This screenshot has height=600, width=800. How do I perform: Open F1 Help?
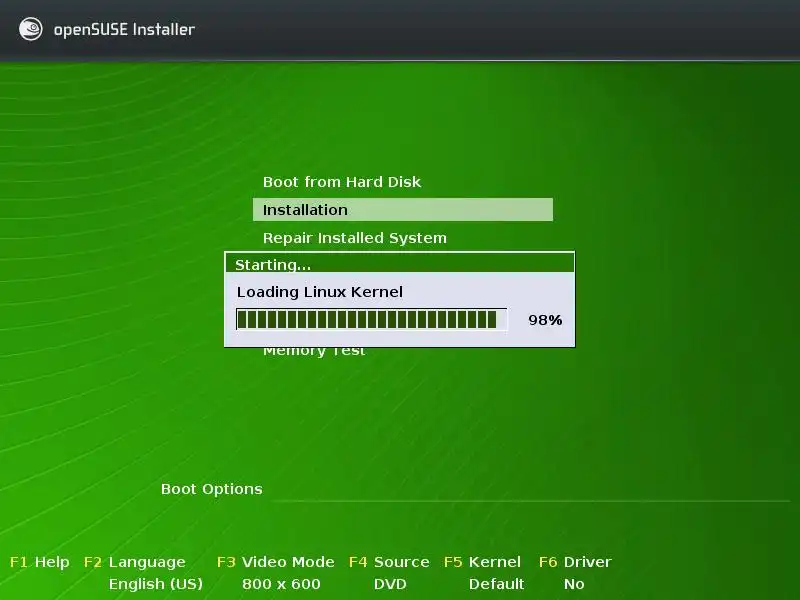tap(39, 562)
